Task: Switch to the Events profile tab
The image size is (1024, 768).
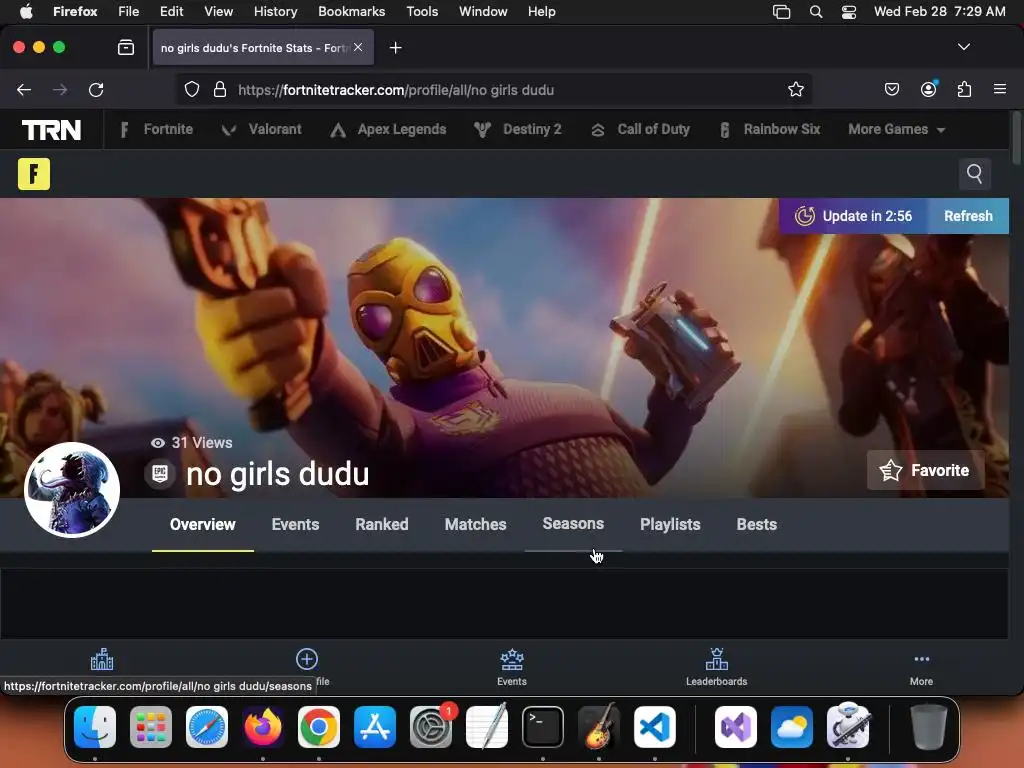Action: pyautogui.click(x=295, y=524)
